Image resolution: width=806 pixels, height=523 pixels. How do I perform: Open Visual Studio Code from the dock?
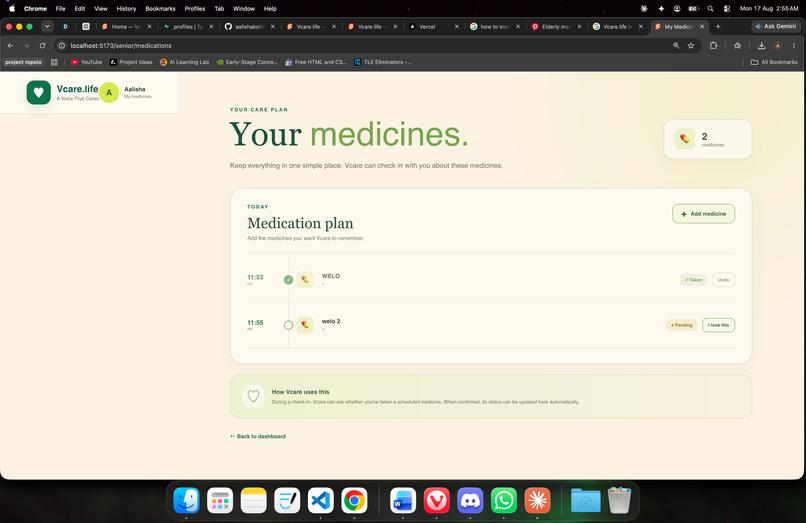pyautogui.click(x=321, y=500)
